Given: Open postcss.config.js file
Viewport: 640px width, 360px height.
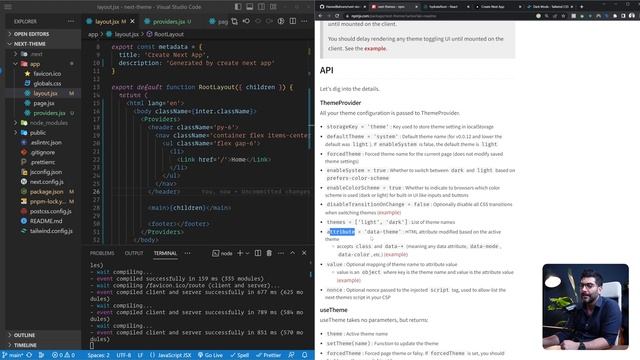Looking at the screenshot, I should pos(51,211).
